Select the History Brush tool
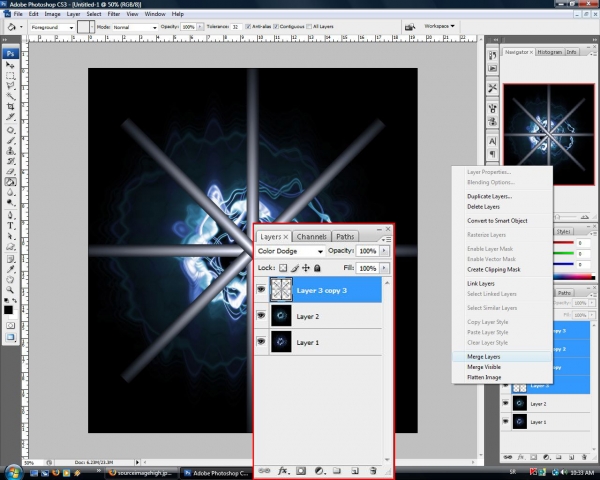The height and width of the screenshot is (480, 600). coord(10,161)
